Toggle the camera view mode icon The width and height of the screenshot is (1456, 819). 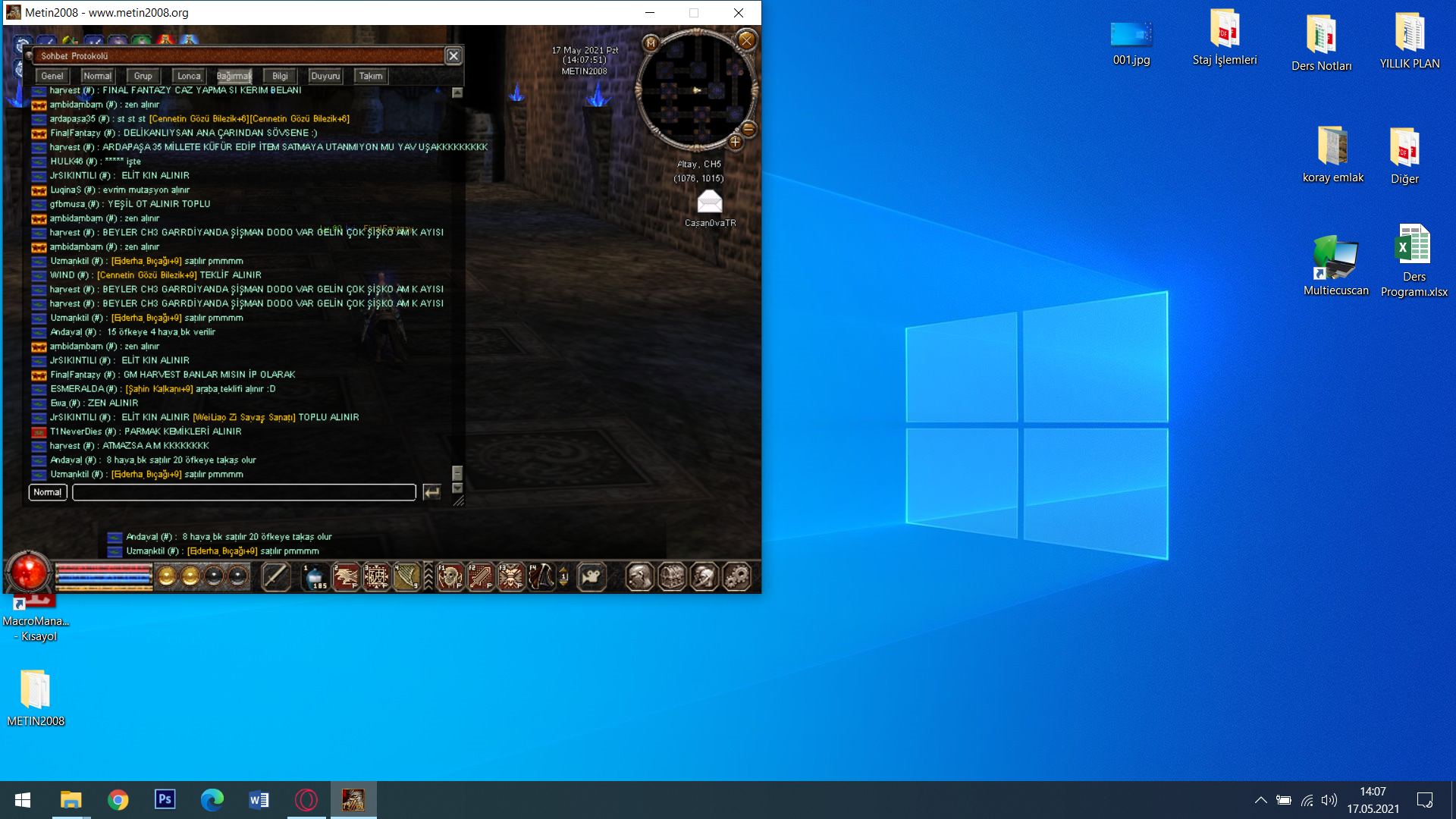coord(591,577)
